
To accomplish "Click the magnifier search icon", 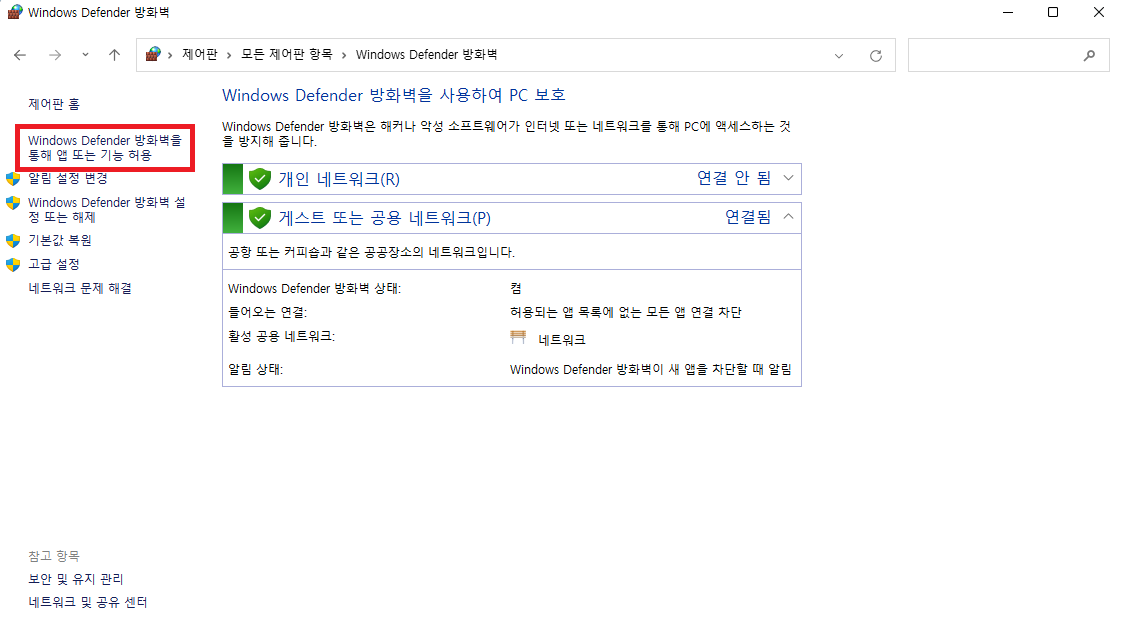I will pyautogui.click(x=1089, y=55).
